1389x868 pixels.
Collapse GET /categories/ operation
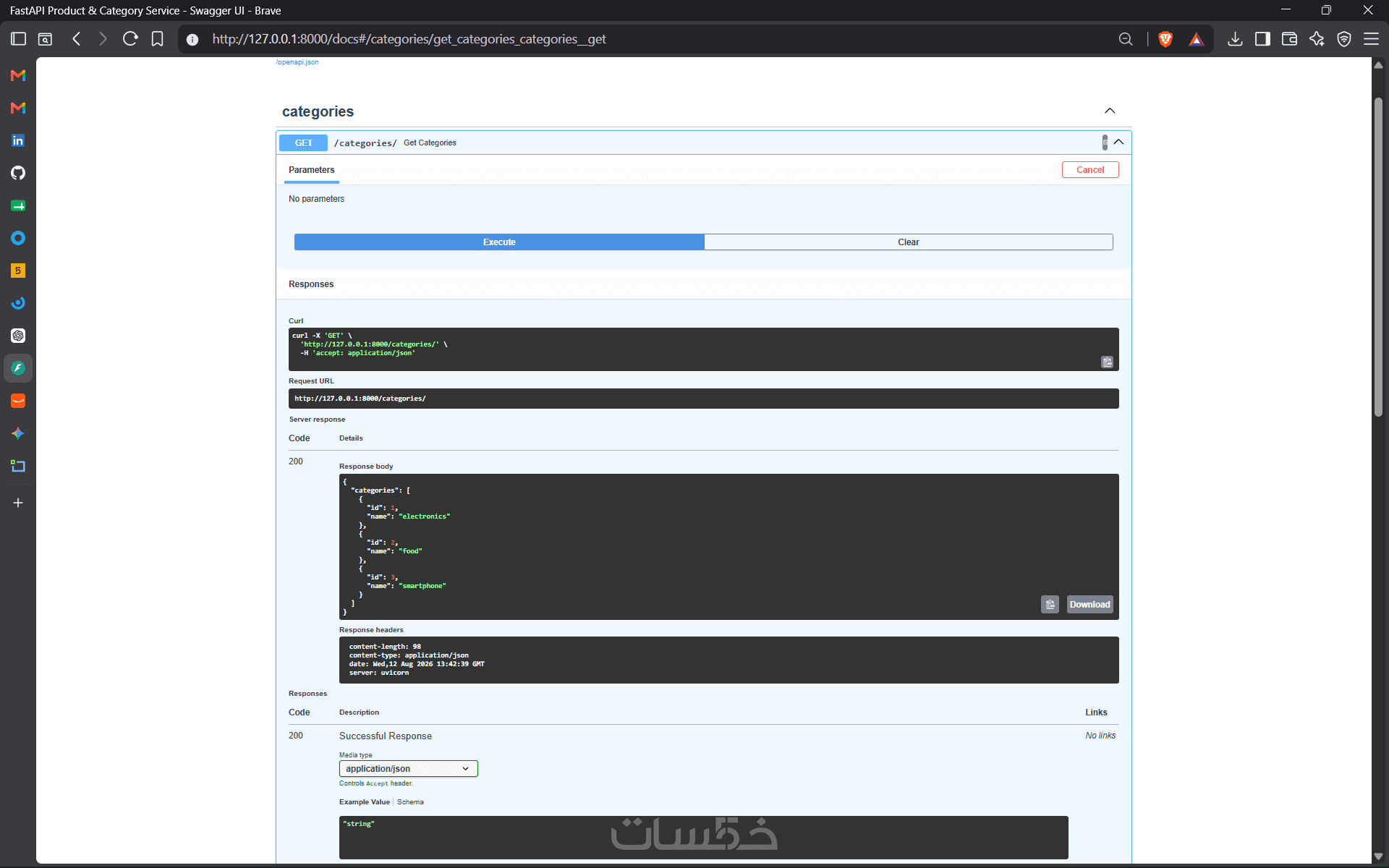[x=1118, y=142]
